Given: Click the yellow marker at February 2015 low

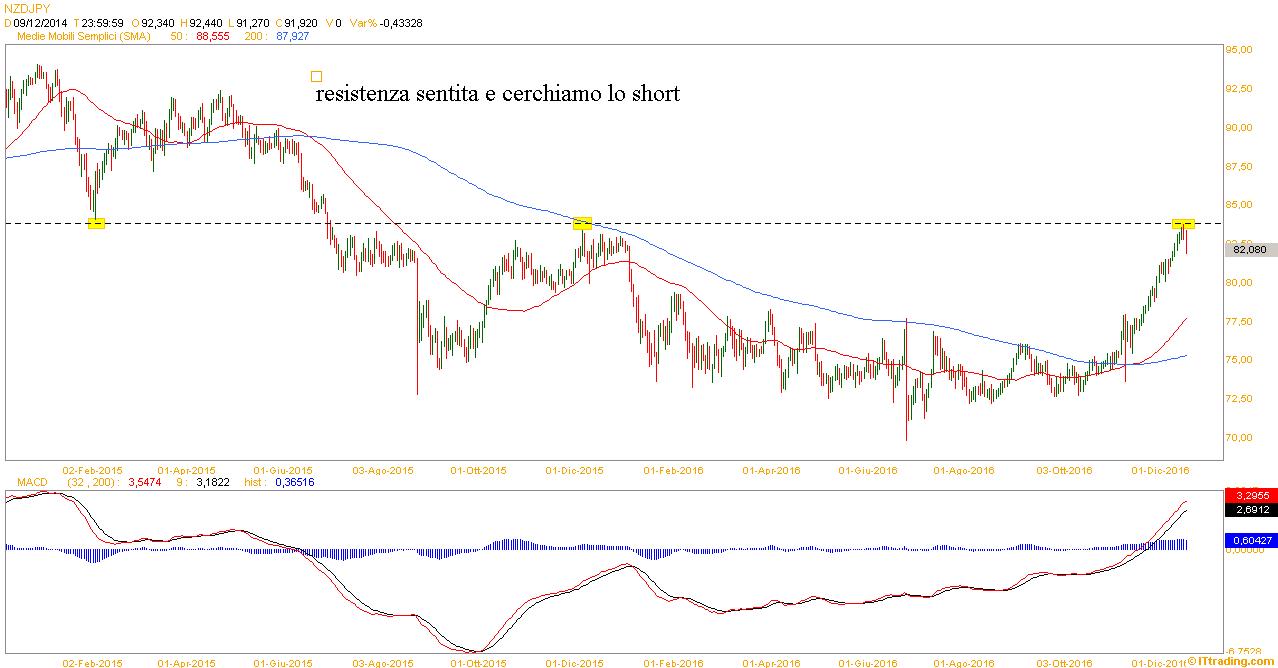Looking at the screenshot, I should pos(96,223).
